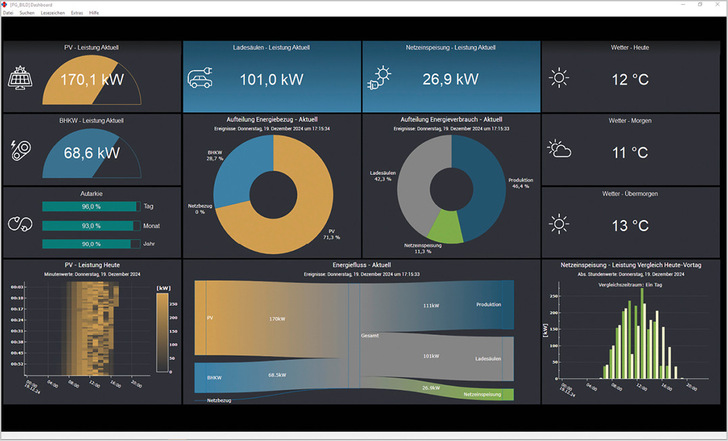Viewport: 728px width, 441px height.
Task: Click the sun icon for Wetter Heute
Action: 560,78
